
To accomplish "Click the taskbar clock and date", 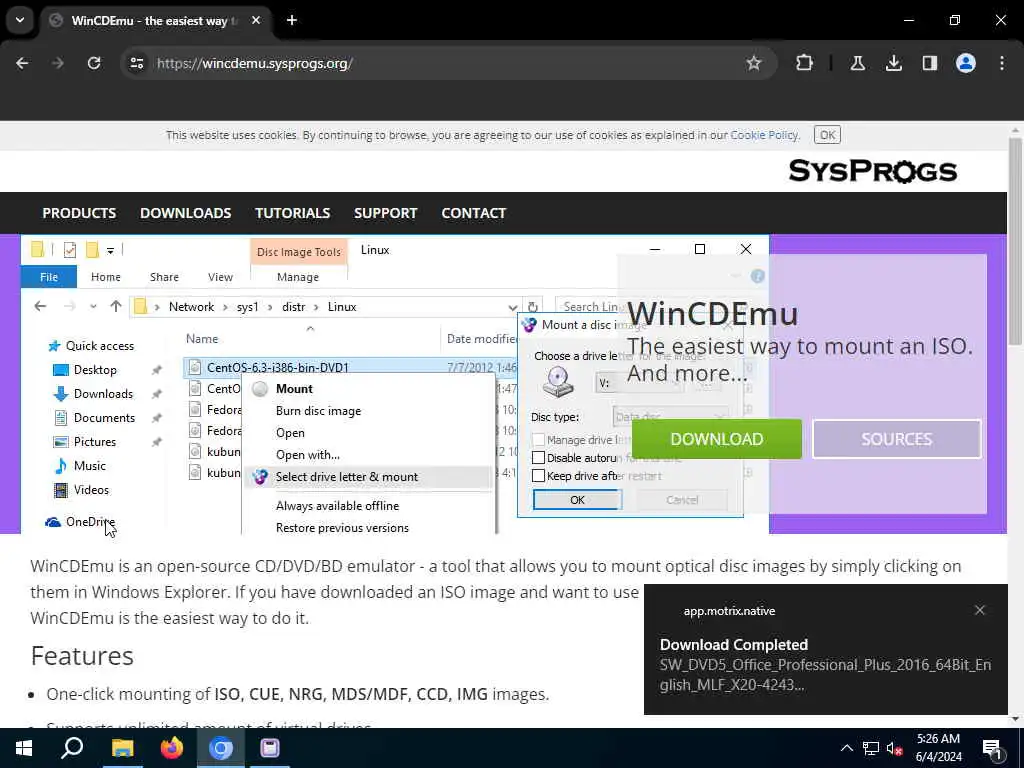I will pyautogui.click(x=938, y=748).
